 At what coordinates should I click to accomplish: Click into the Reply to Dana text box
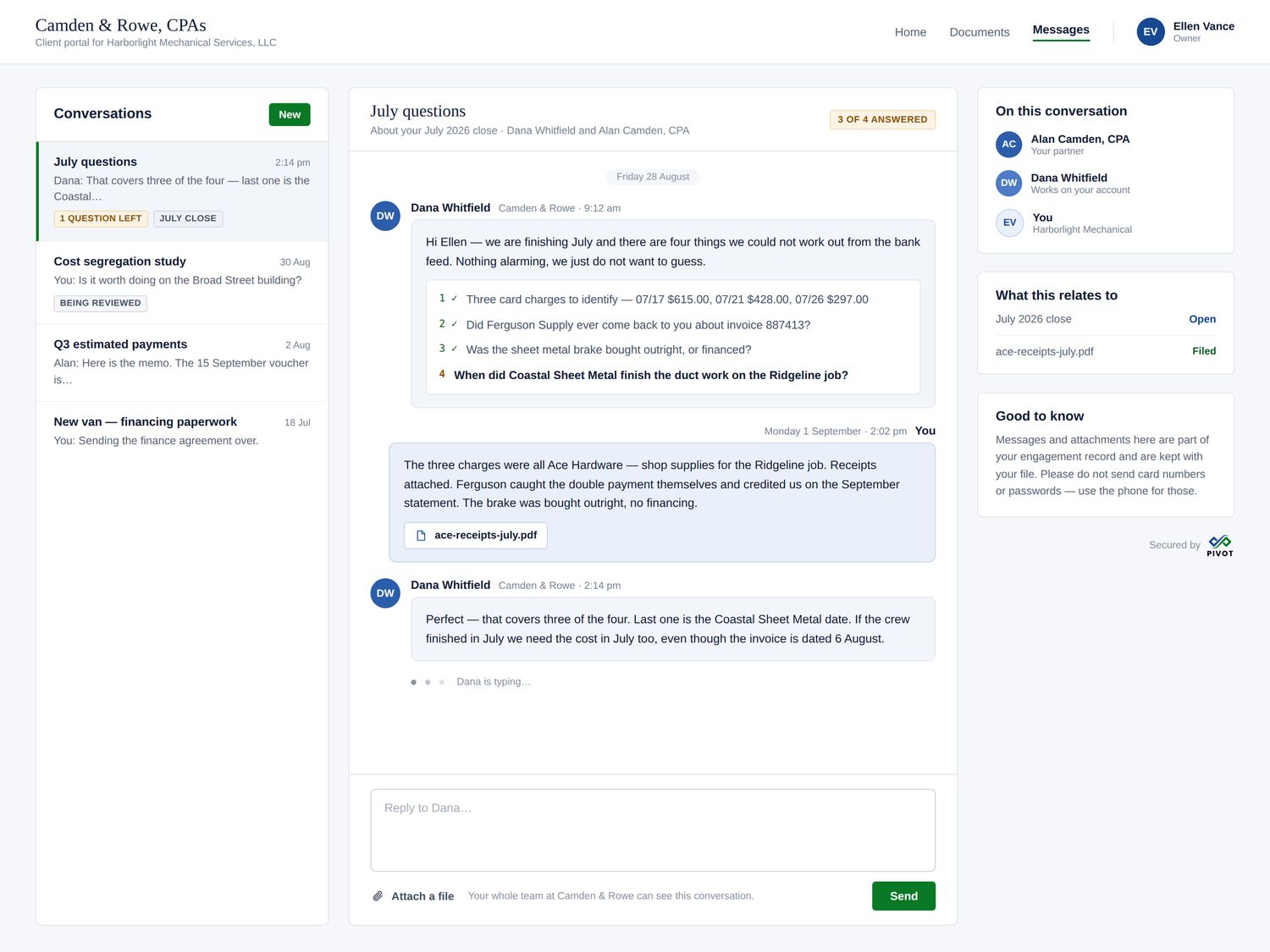pos(653,830)
